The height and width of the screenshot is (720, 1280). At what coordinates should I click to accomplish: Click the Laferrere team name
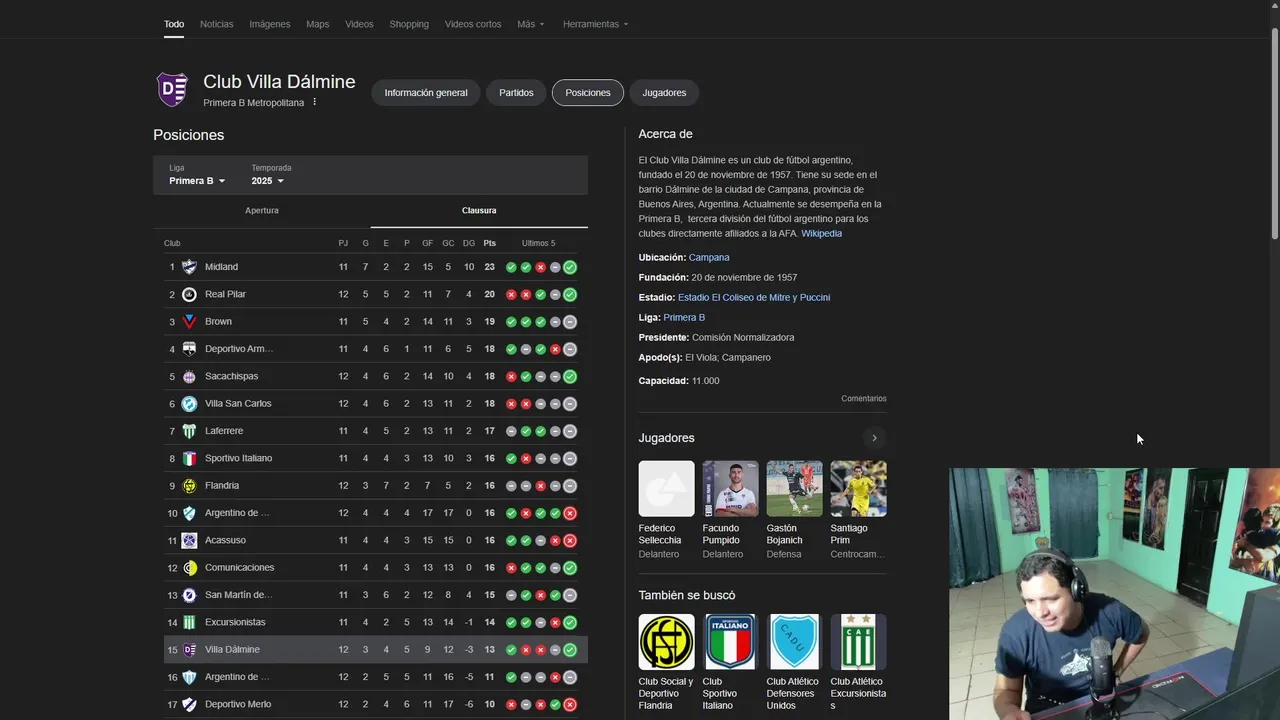pos(224,431)
